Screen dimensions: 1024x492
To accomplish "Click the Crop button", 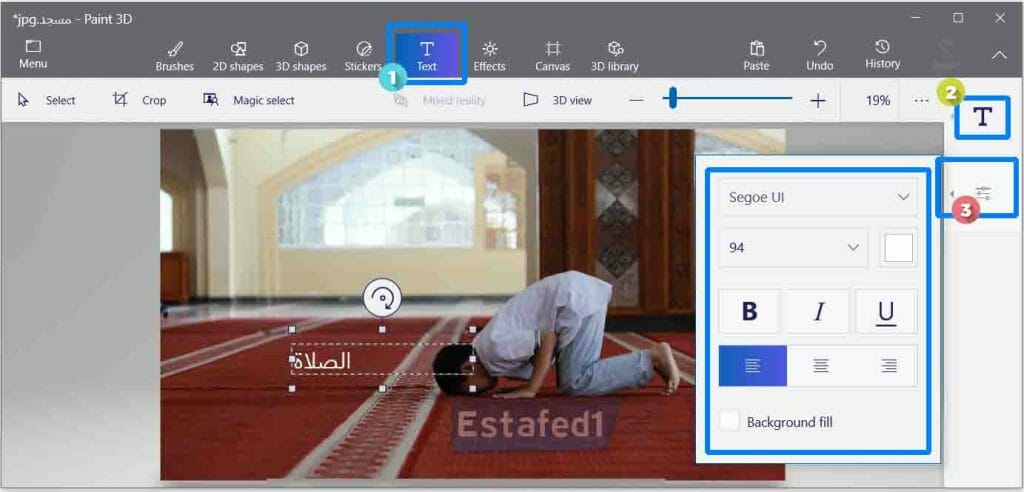I will point(140,100).
